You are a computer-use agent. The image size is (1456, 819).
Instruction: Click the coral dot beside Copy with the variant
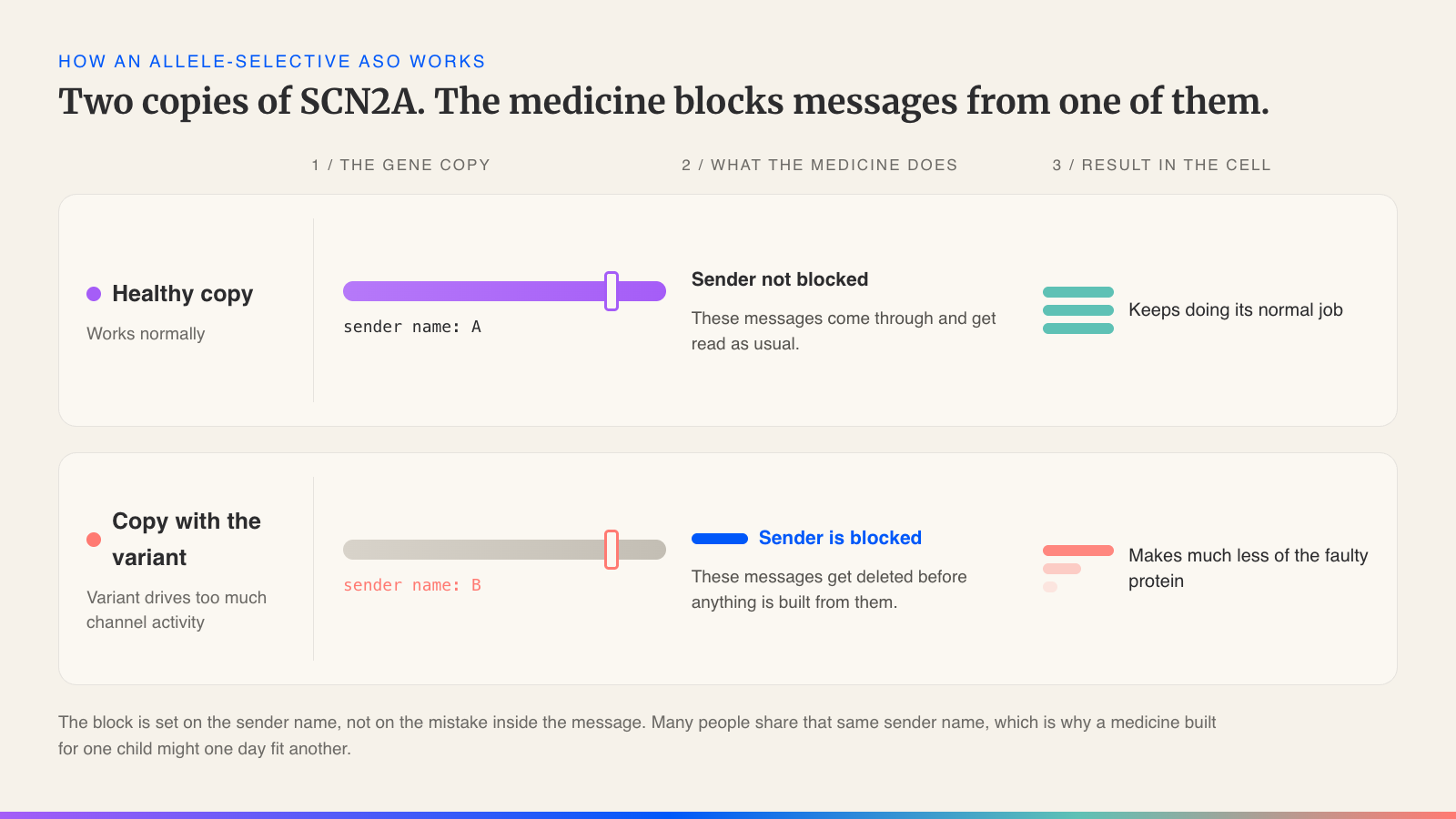click(x=94, y=540)
